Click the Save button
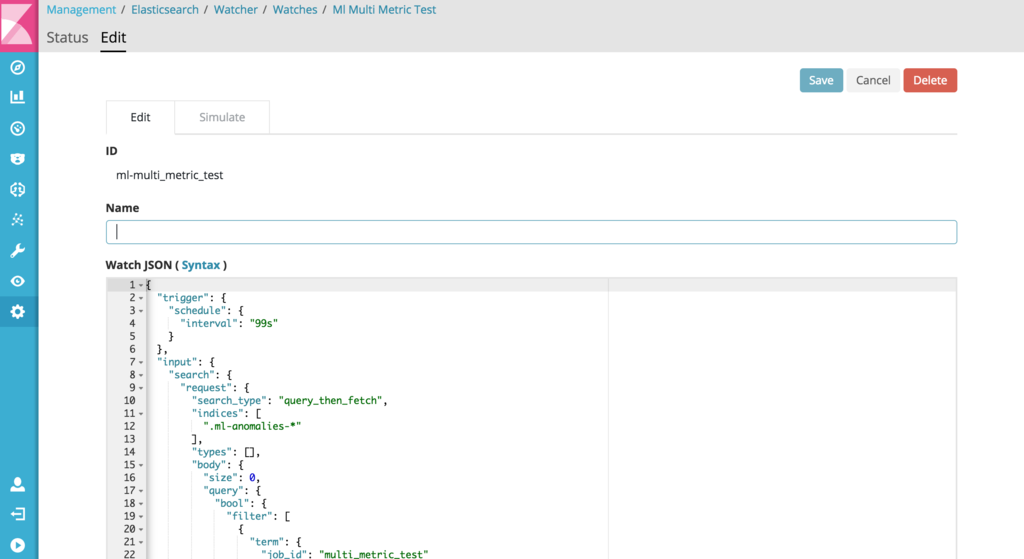This screenshot has width=1024, height=559. pyautogui.click(x=821, y=80)
